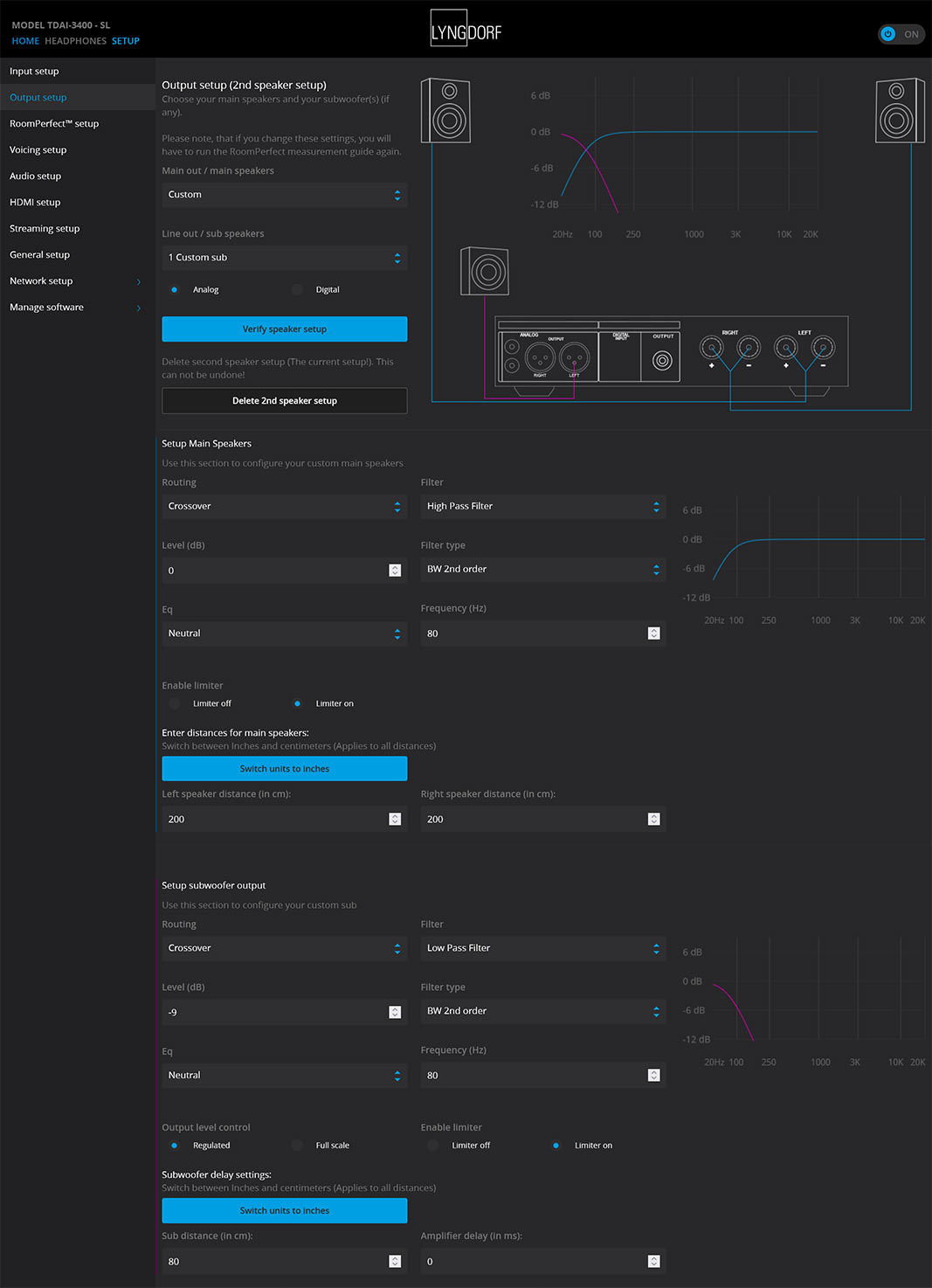Open subwoofer Eq Neutral dropdown
Screen dimensions: 932x1288
click(x=284, y=1076)
